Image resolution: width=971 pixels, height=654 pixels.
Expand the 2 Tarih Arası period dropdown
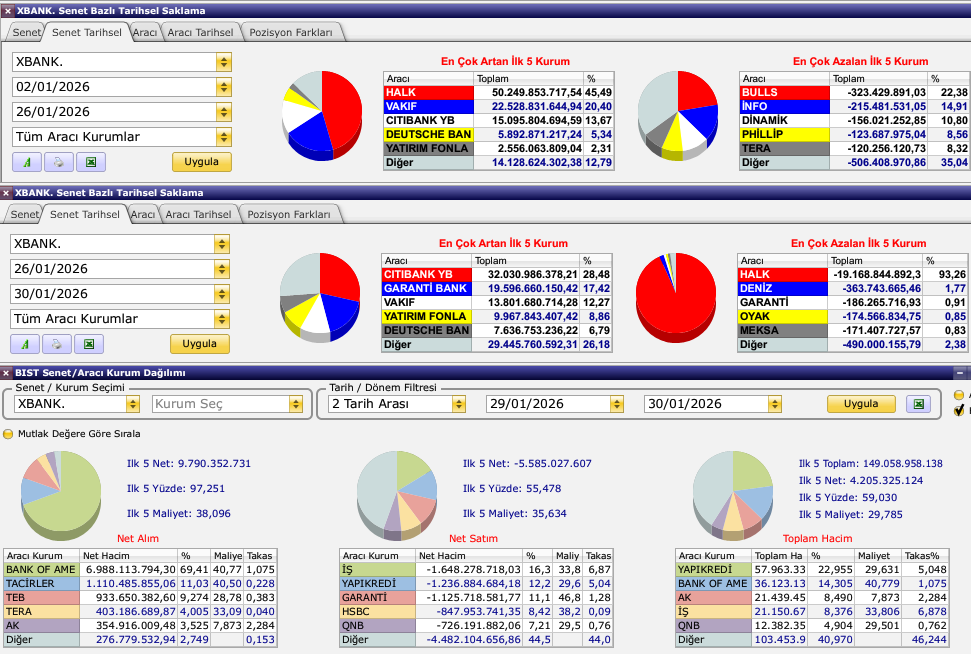pyautogui.click(x=458, y=404)
